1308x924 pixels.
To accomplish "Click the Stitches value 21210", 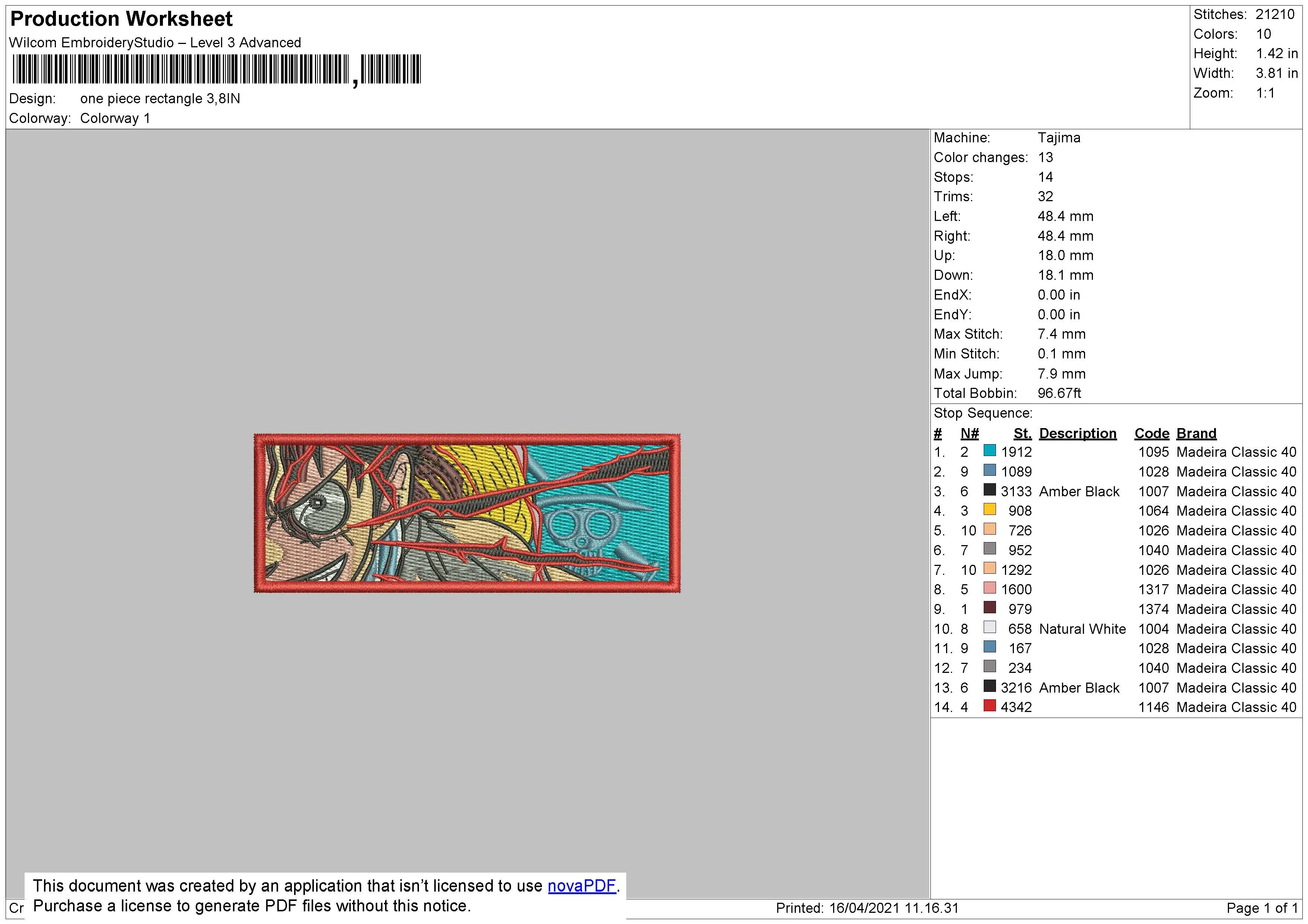I will tap(1275, 14).
